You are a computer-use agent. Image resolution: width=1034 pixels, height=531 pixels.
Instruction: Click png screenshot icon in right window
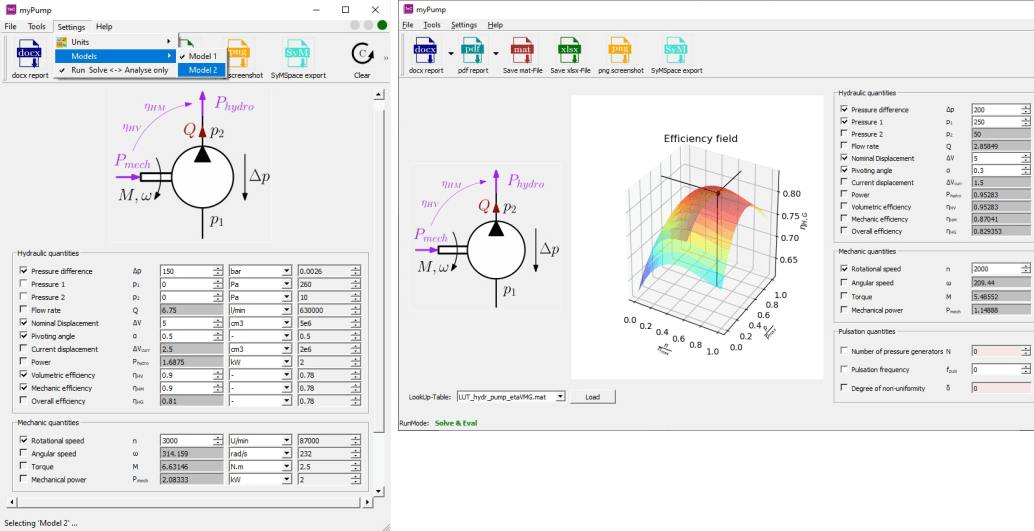(620, 51)
